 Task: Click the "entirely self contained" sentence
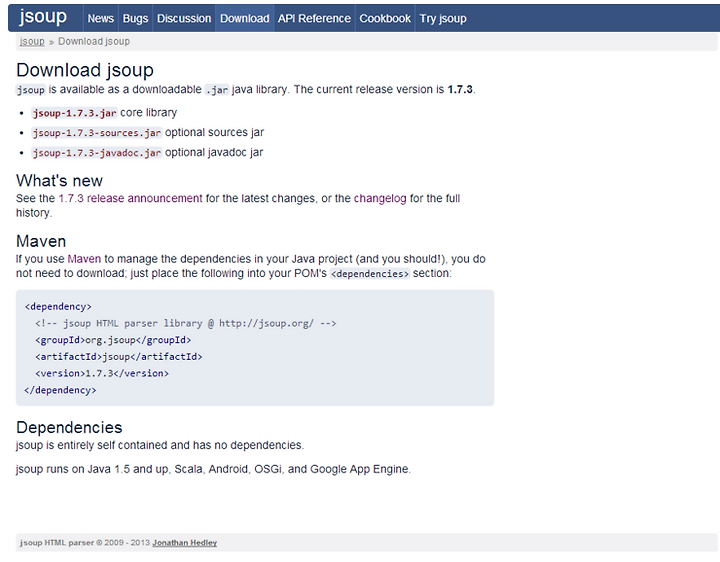160,445
